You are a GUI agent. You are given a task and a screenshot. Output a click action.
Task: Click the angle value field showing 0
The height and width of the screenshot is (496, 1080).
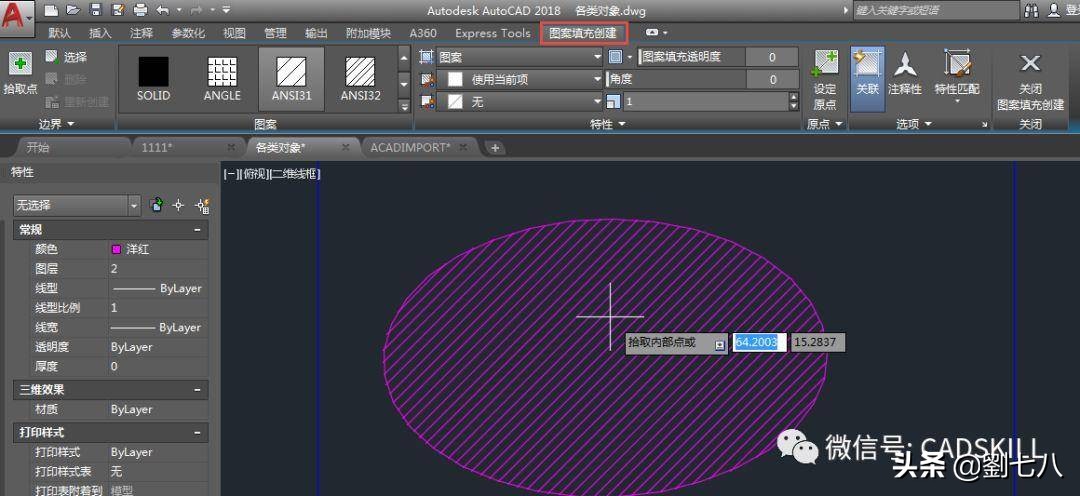pyautogui.click(x=772, y=79)
